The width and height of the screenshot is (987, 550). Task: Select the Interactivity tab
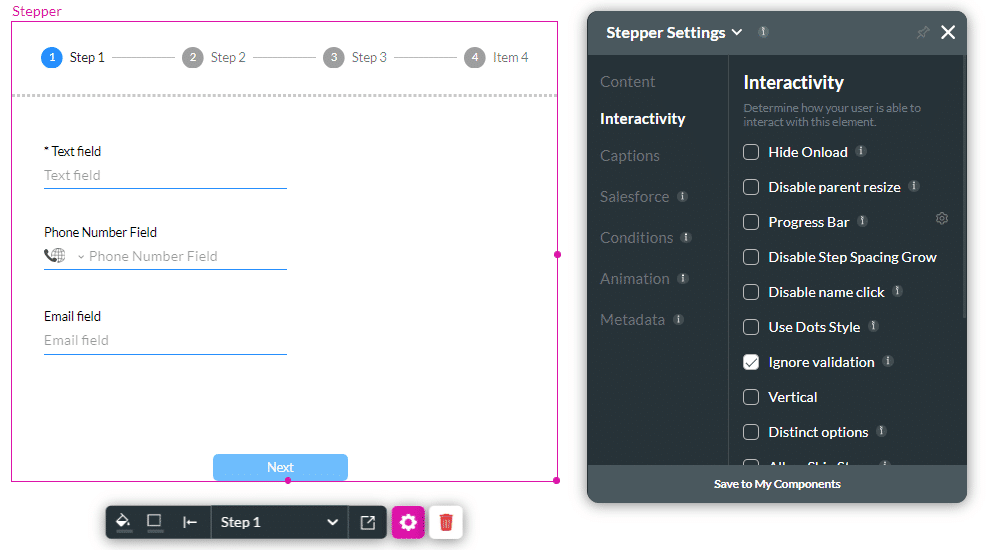pyautogui.click(x=643, y=119)
